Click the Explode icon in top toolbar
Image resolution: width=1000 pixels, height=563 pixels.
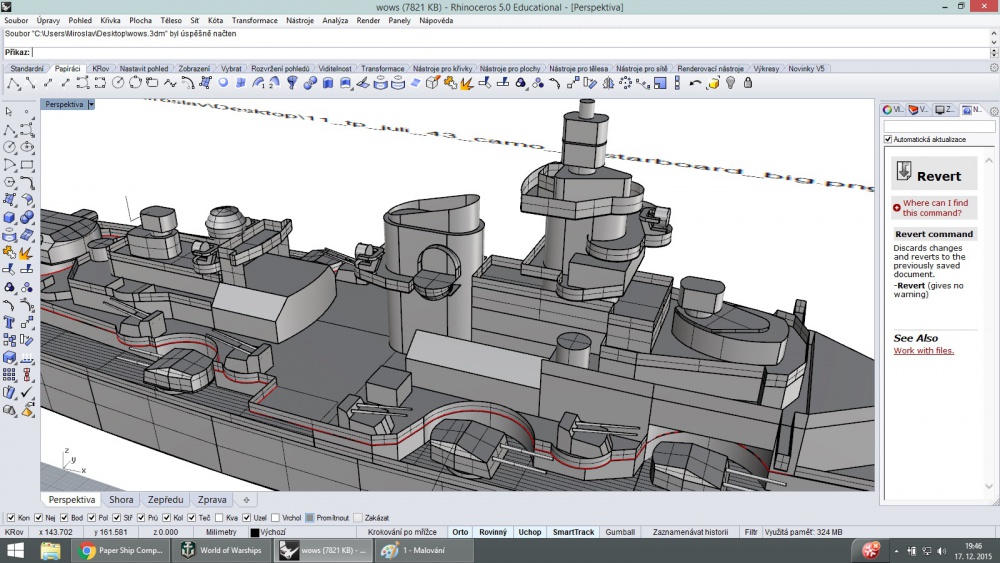tap(467, 83)
